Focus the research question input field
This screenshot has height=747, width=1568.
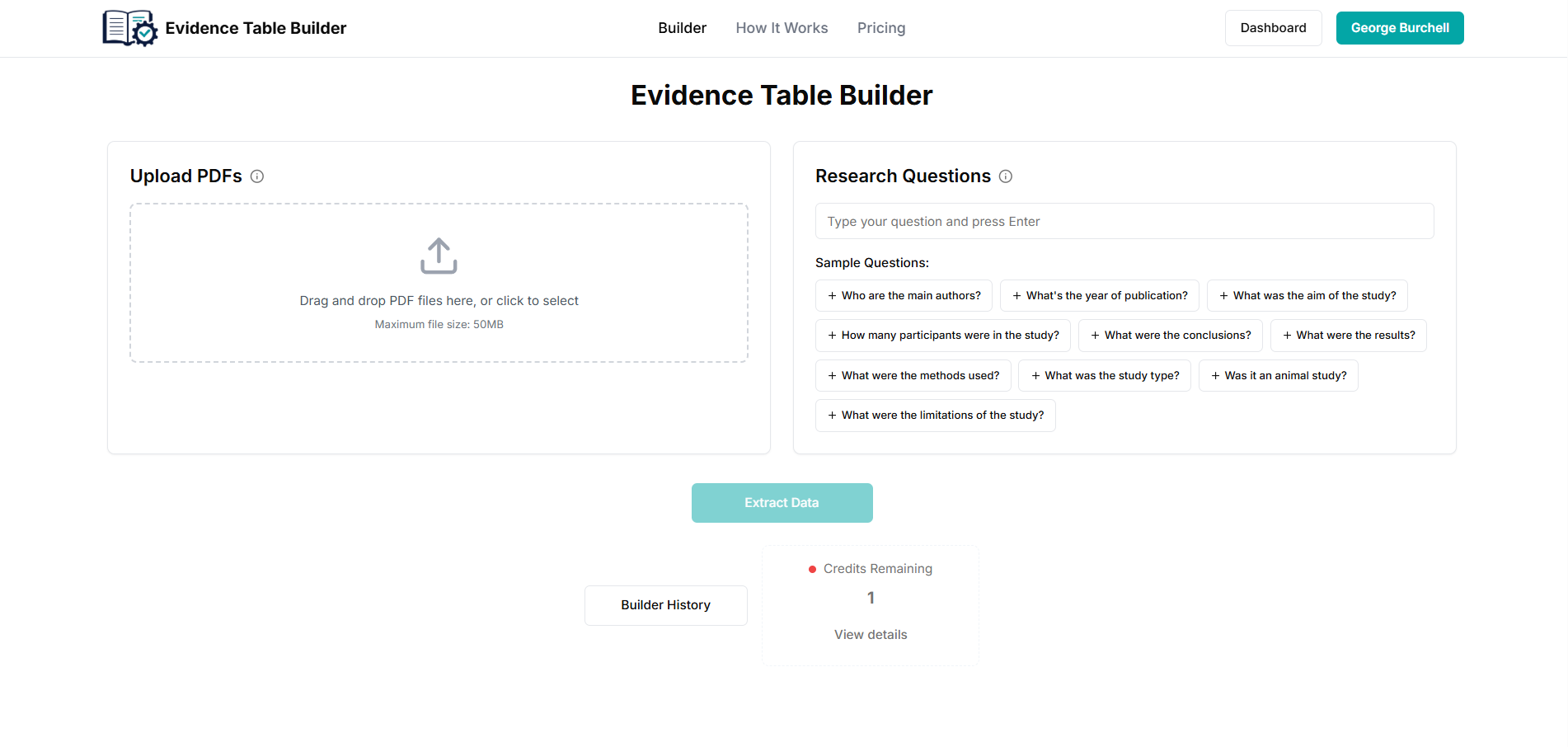[1124, 222]
